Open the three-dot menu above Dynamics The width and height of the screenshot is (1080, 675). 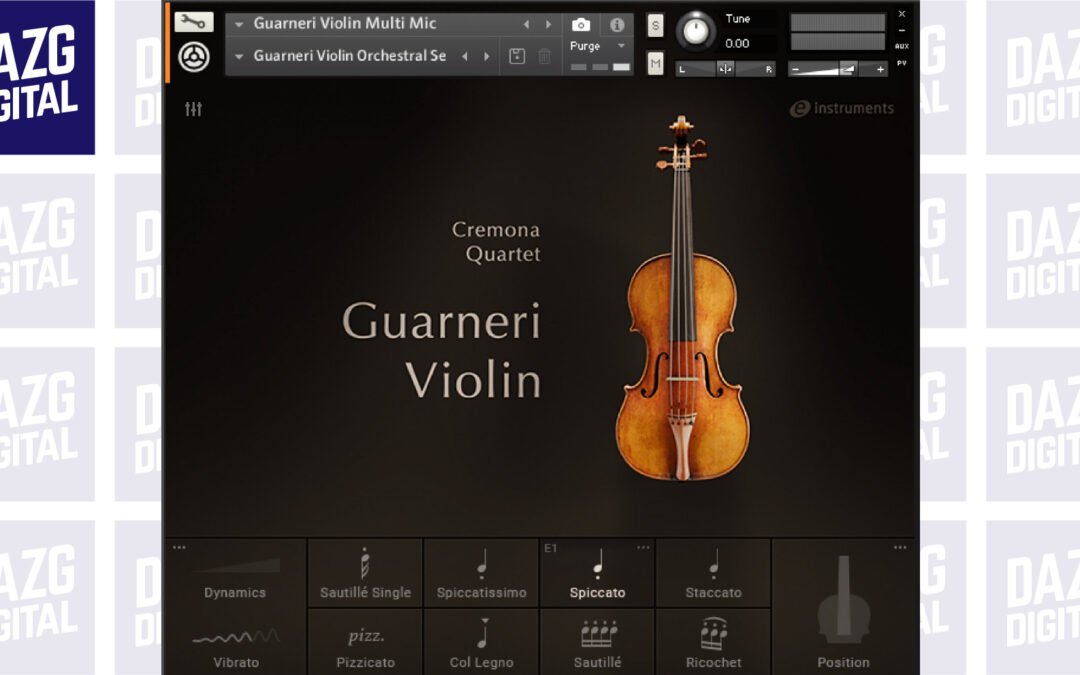click(179, 548)
